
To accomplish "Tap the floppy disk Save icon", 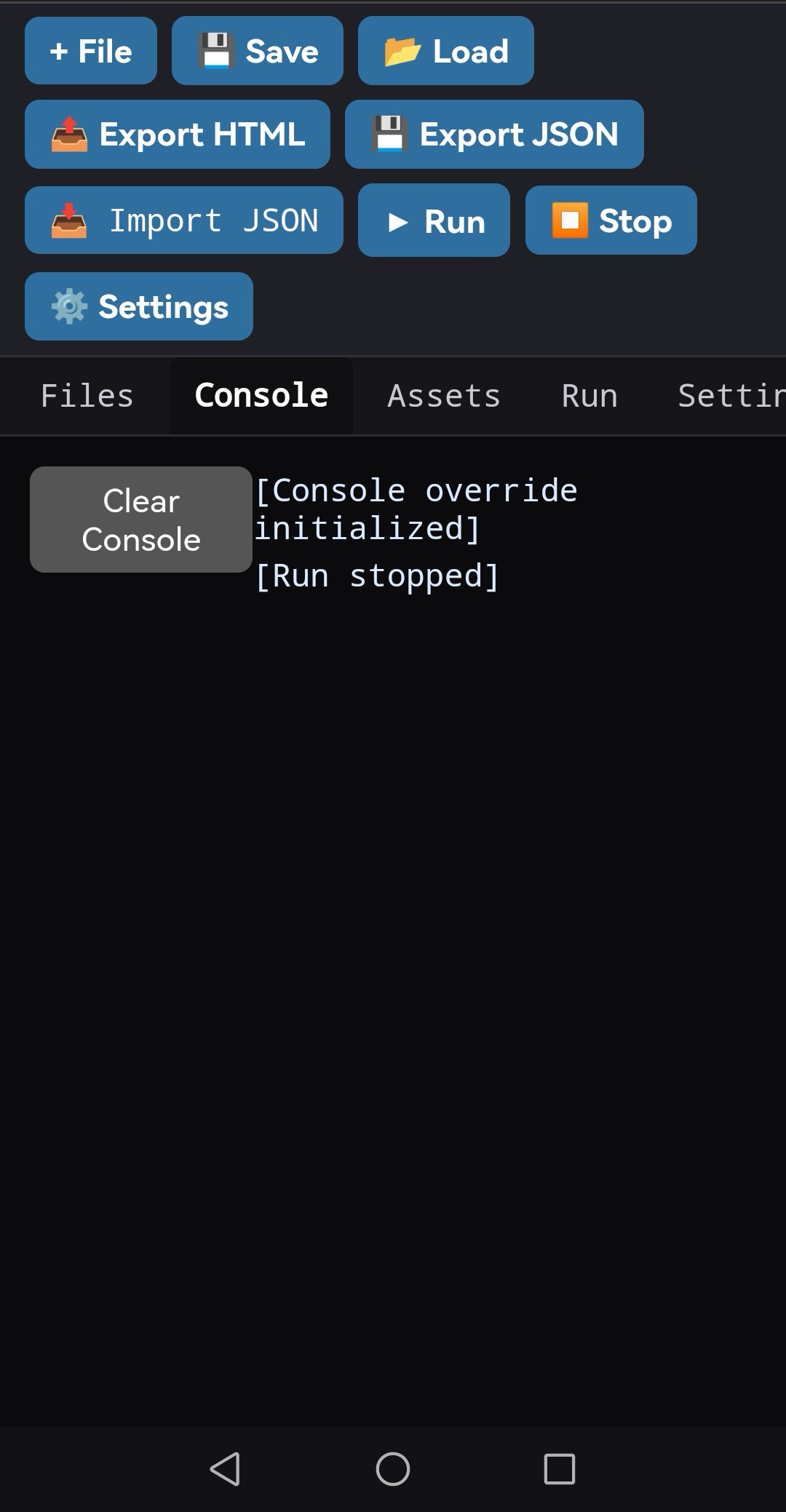I will (215, 52).
